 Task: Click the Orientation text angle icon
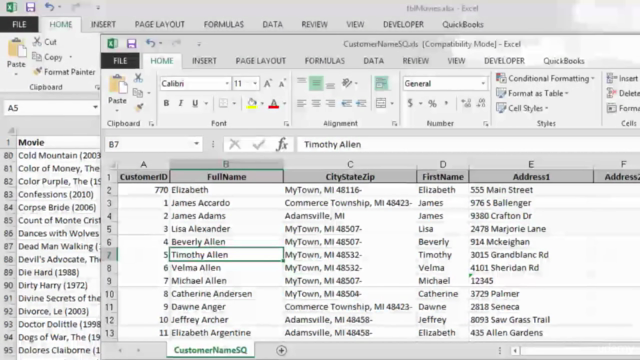coord(347,83)
